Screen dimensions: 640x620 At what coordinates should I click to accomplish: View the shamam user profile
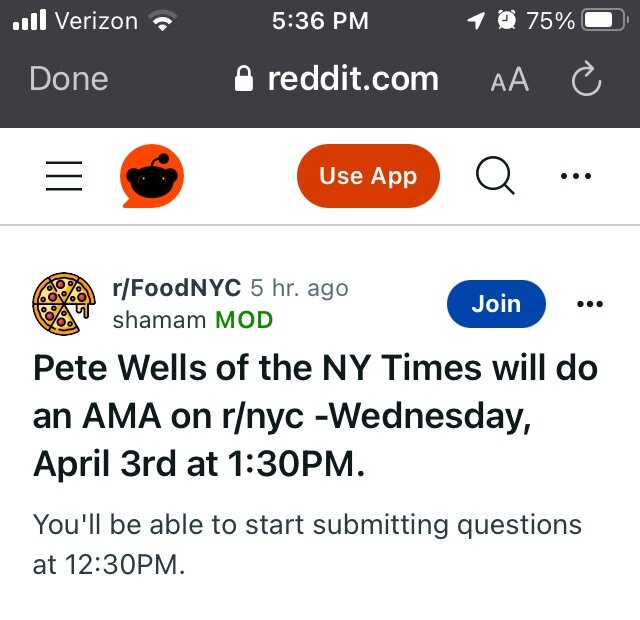[x=160, y=320]
